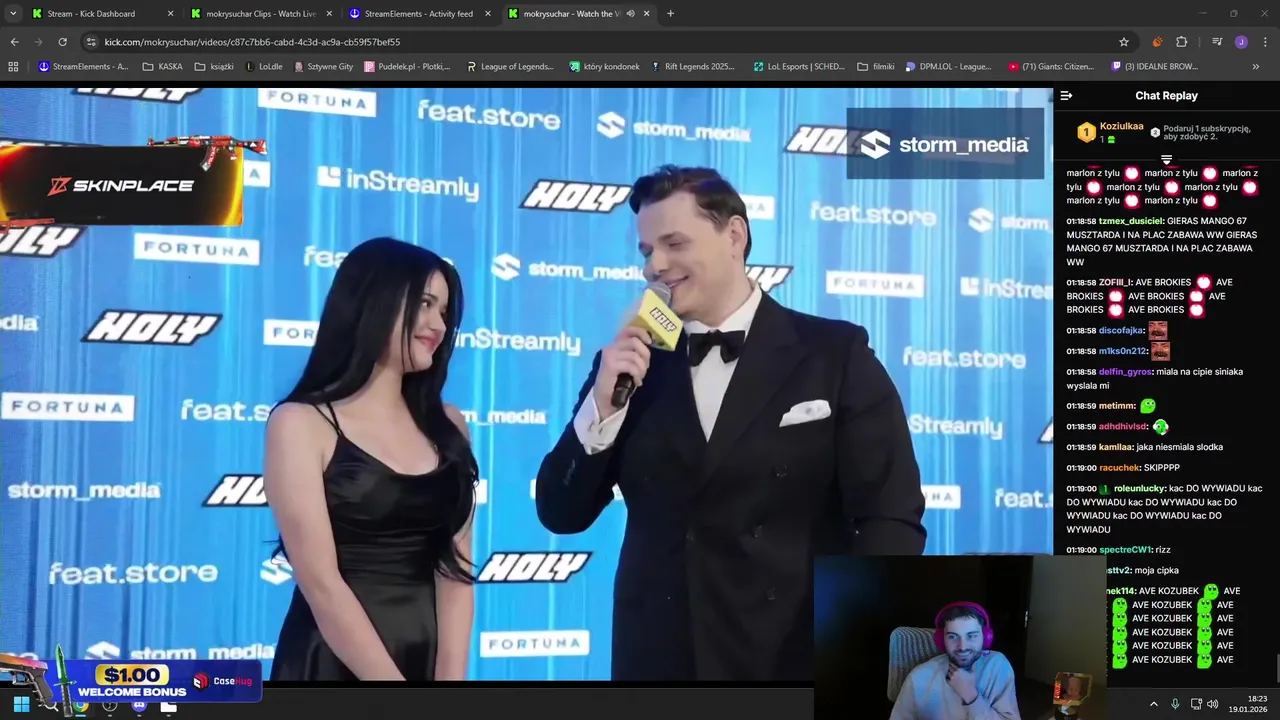Image resolution: width=1280 pixels, height=720 pixels.
Task: Click chat user discofajka
Action: [x=1121, y=331]
